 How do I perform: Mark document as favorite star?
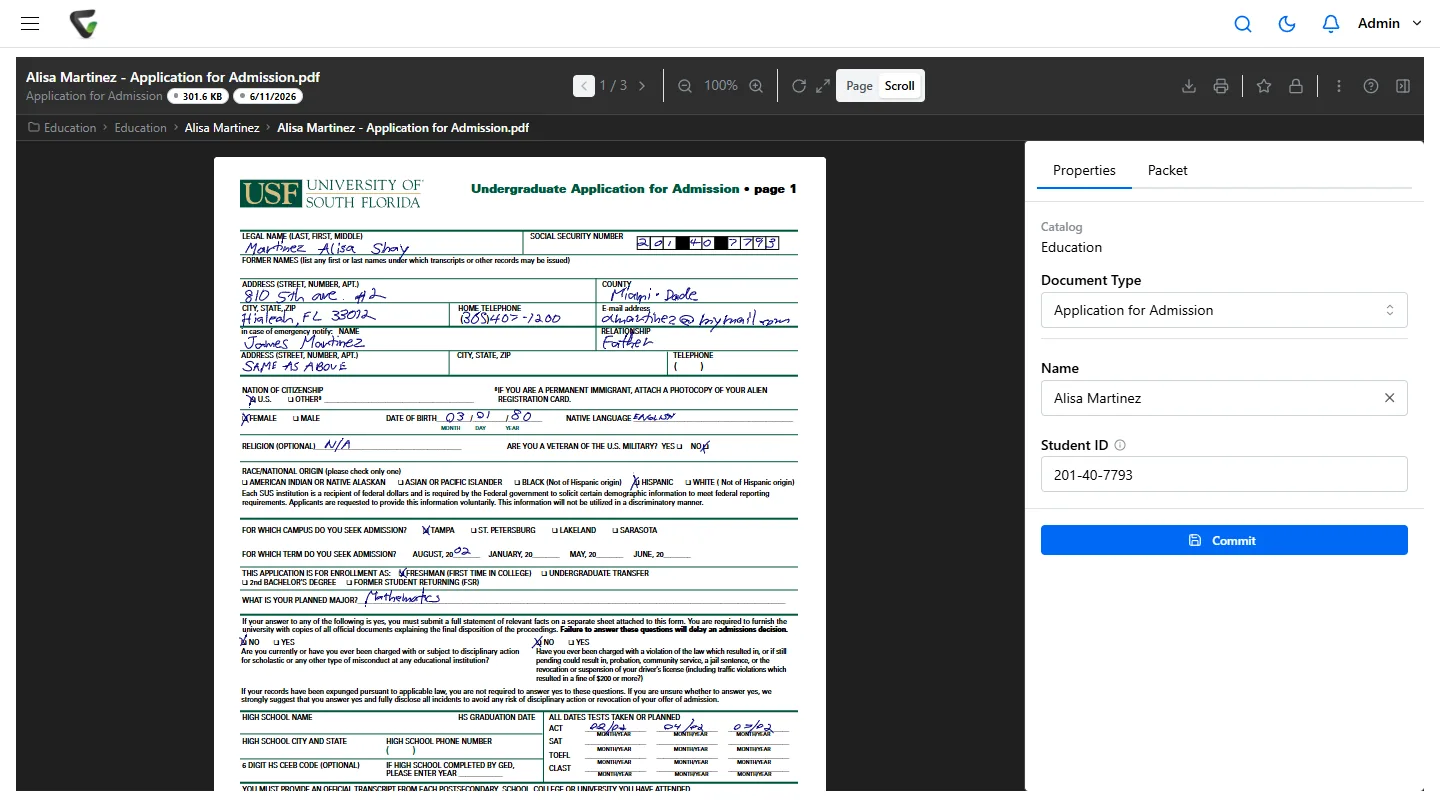click(x=1264, y=86)
